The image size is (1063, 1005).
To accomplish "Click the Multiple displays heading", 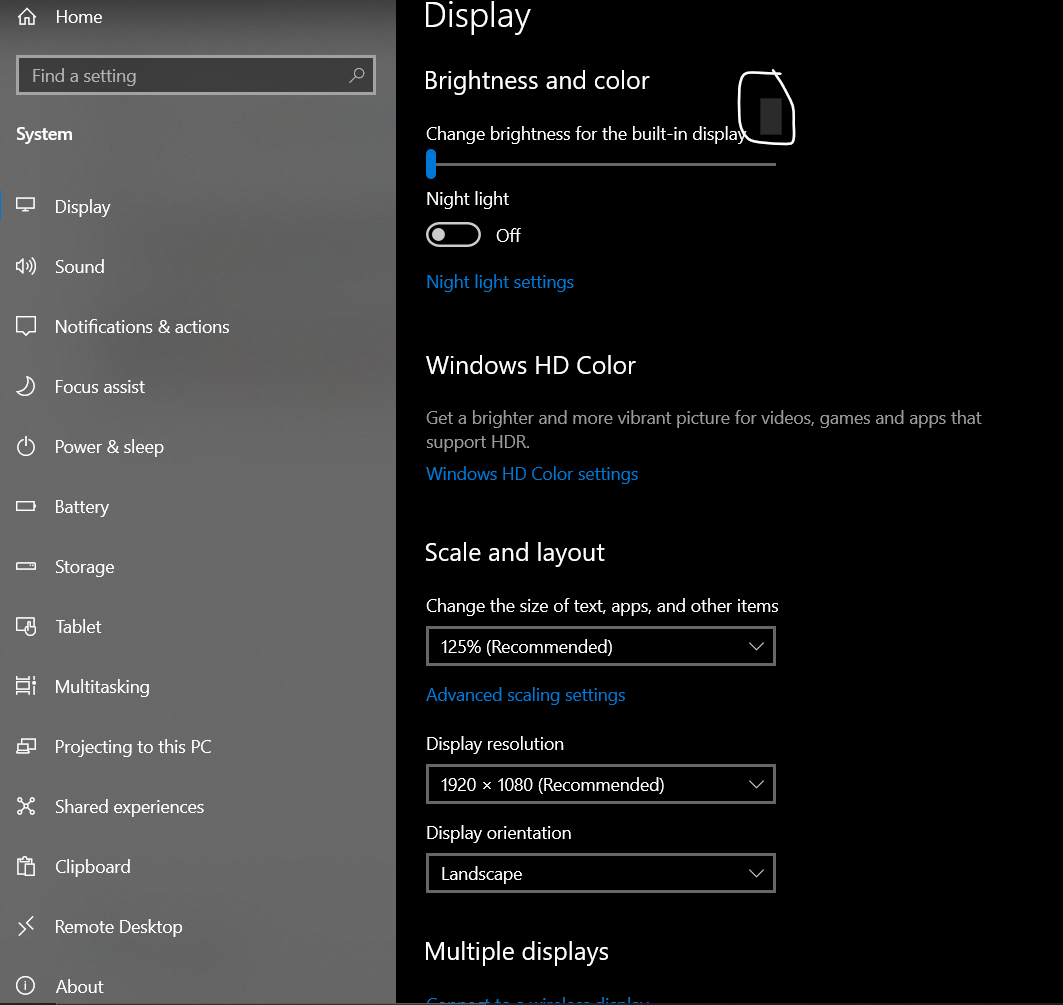I will (516, 951).
